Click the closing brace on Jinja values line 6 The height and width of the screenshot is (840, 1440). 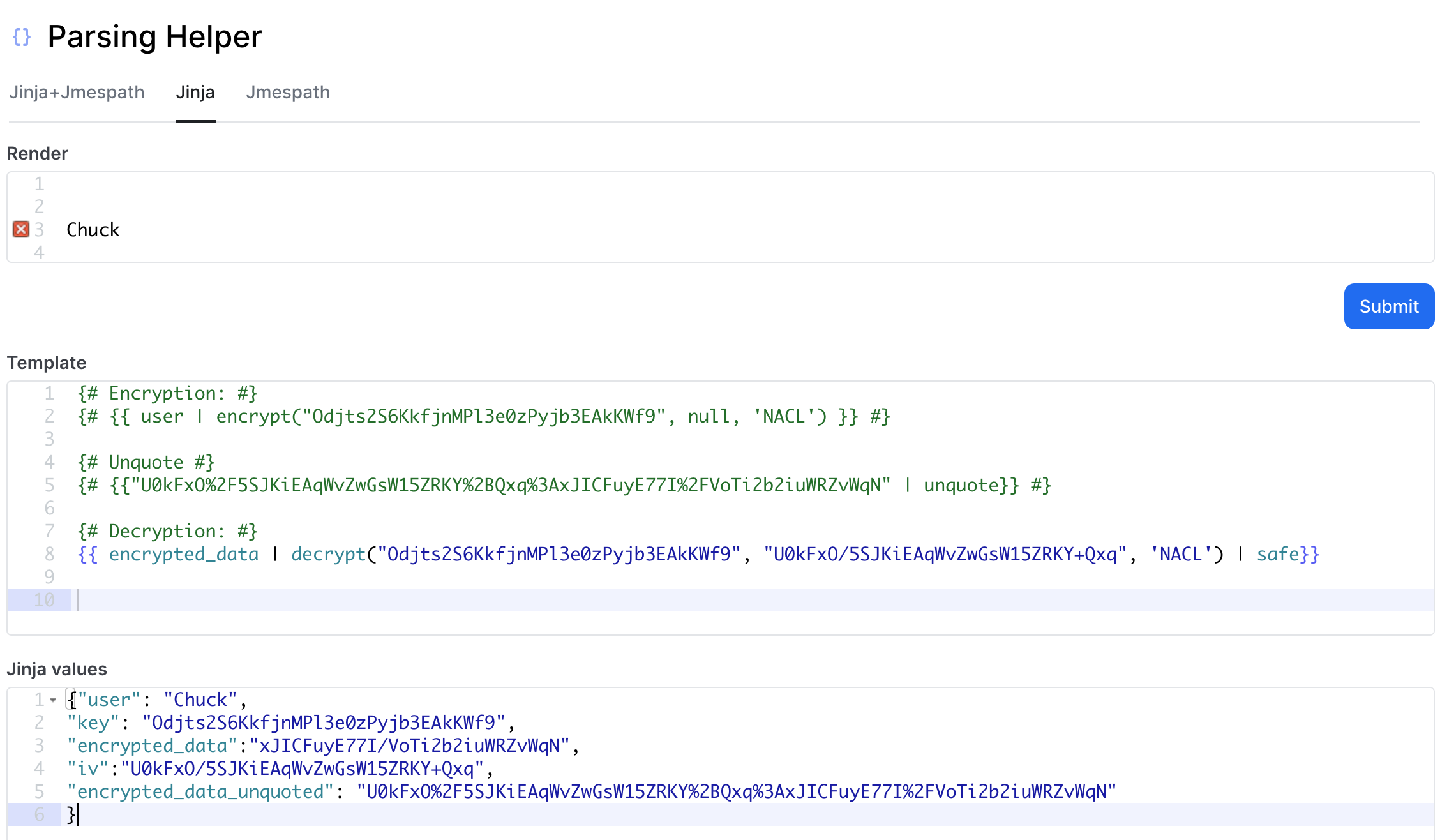[71, 814]
